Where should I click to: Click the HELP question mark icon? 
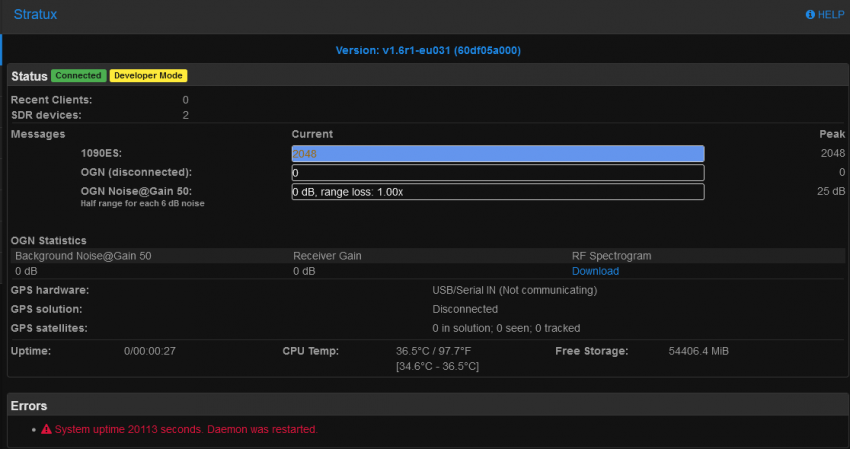tap(810, 15)
